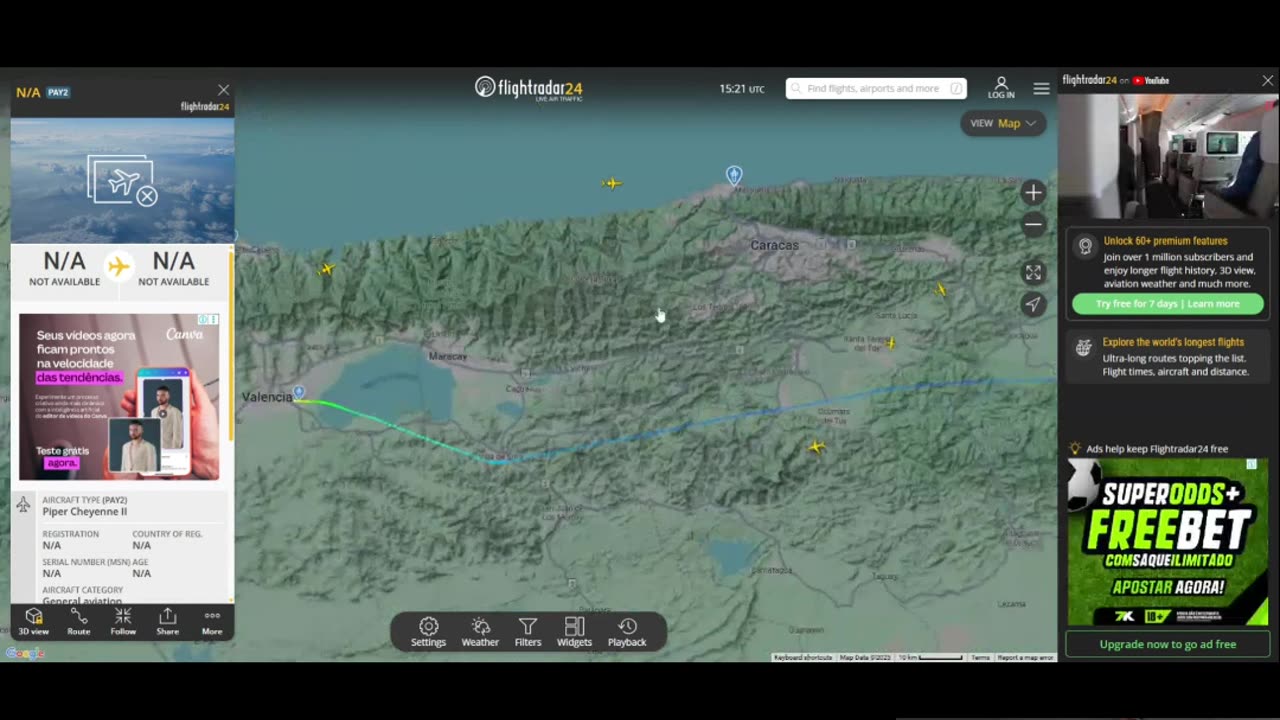Select the aircraft flying over the sea
1280x720 pixels.
612,183
